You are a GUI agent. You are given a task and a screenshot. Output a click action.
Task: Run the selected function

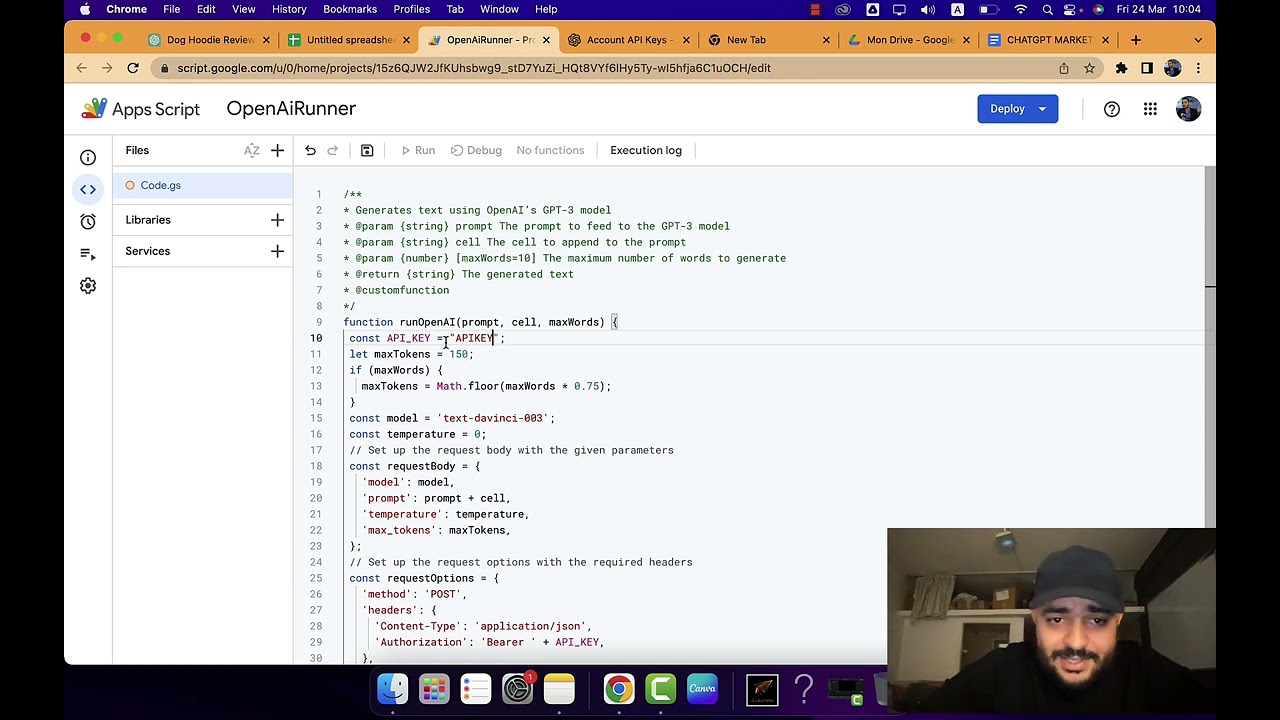(x=418, y=150)
